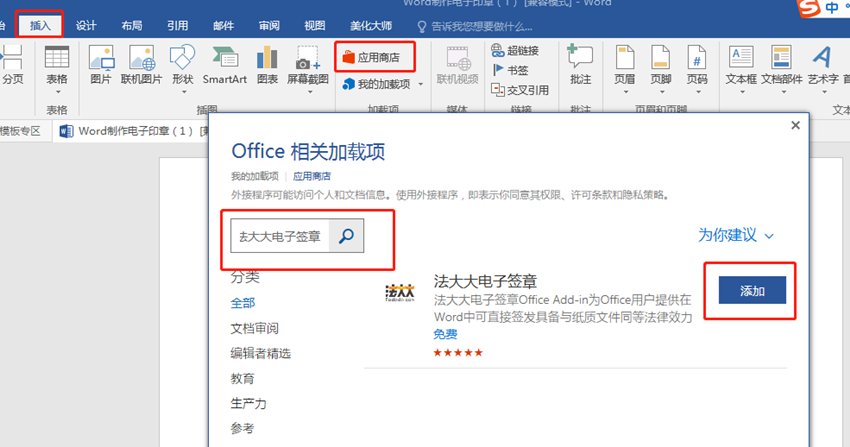The height and width of the screenshot is (447, 850).
Task: Expand the 我的加载项 dropdown arrow
Action: coord(421,85)
